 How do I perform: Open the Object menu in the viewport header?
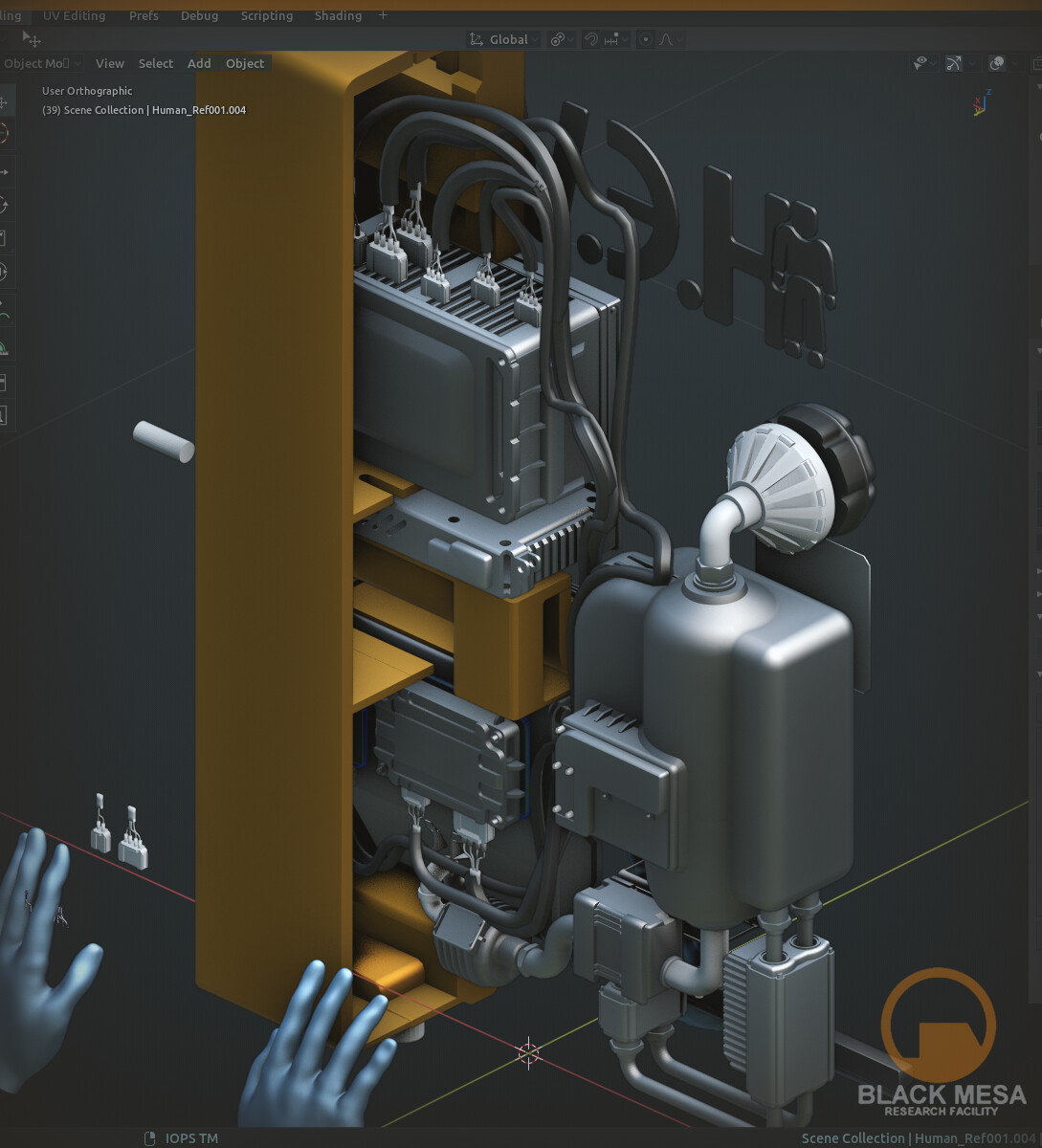click(245, 63)
